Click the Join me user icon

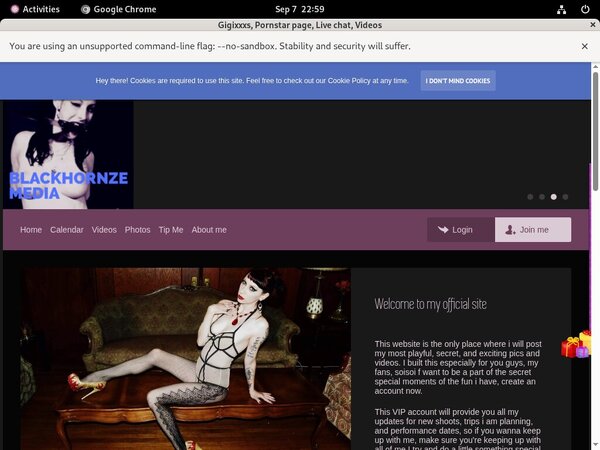pos(511,230)
